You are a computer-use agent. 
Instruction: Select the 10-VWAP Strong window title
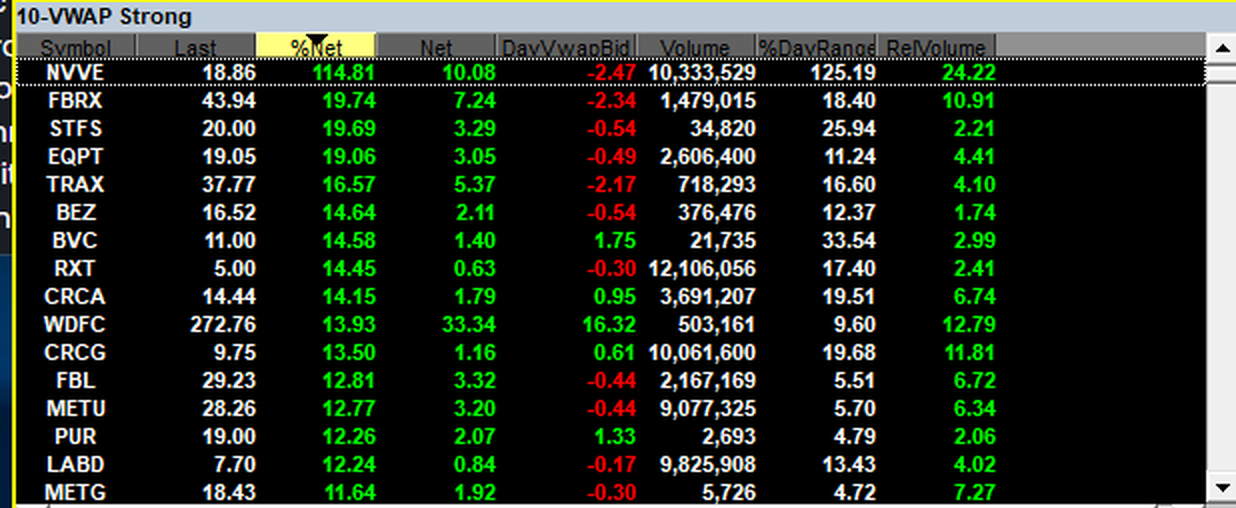104,17
